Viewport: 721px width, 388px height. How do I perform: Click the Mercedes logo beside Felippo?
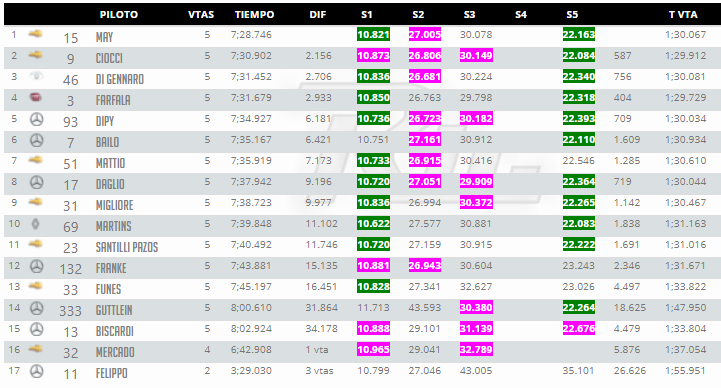coord(37,371)
